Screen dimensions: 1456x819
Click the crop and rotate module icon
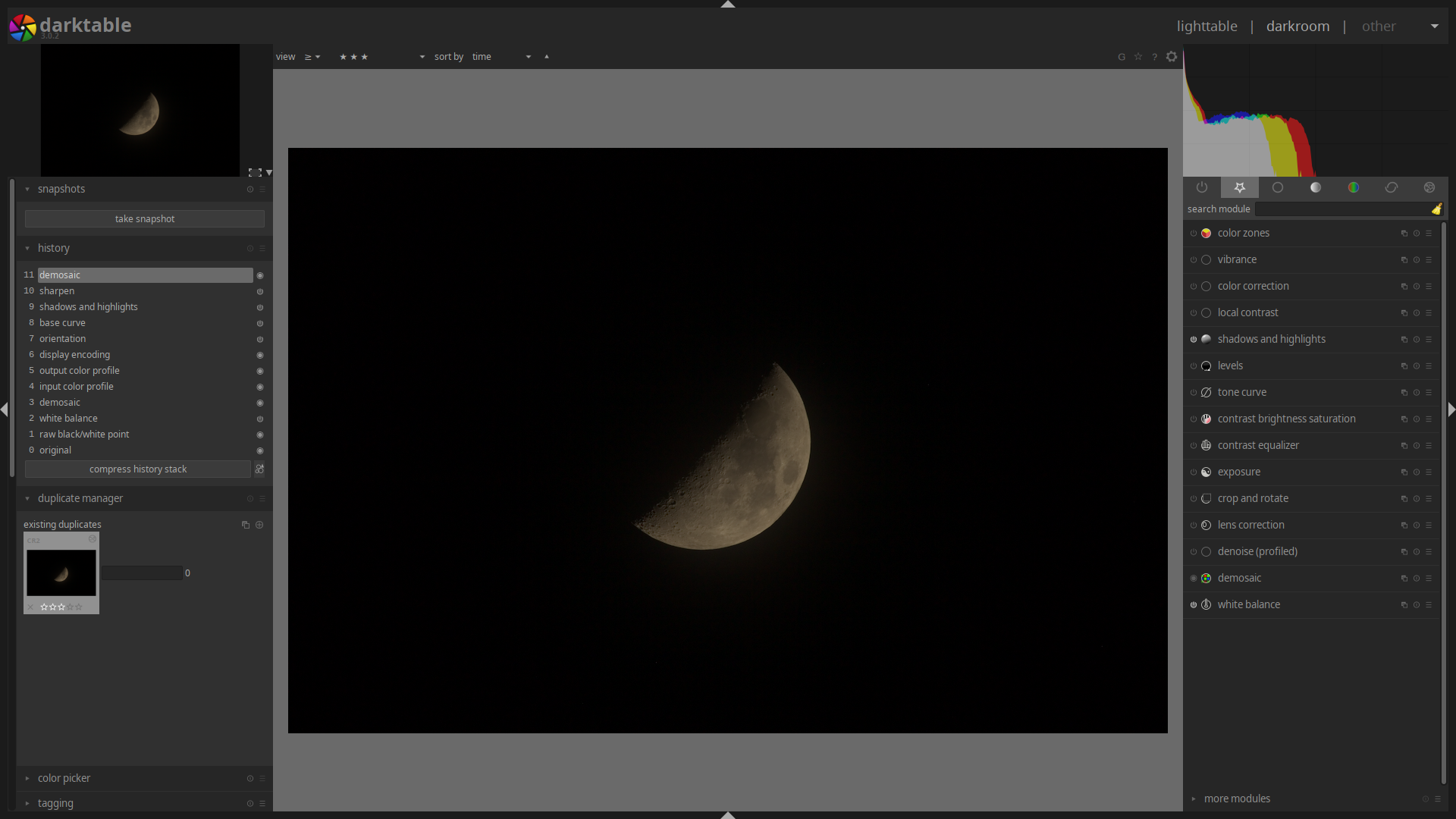1208,498
